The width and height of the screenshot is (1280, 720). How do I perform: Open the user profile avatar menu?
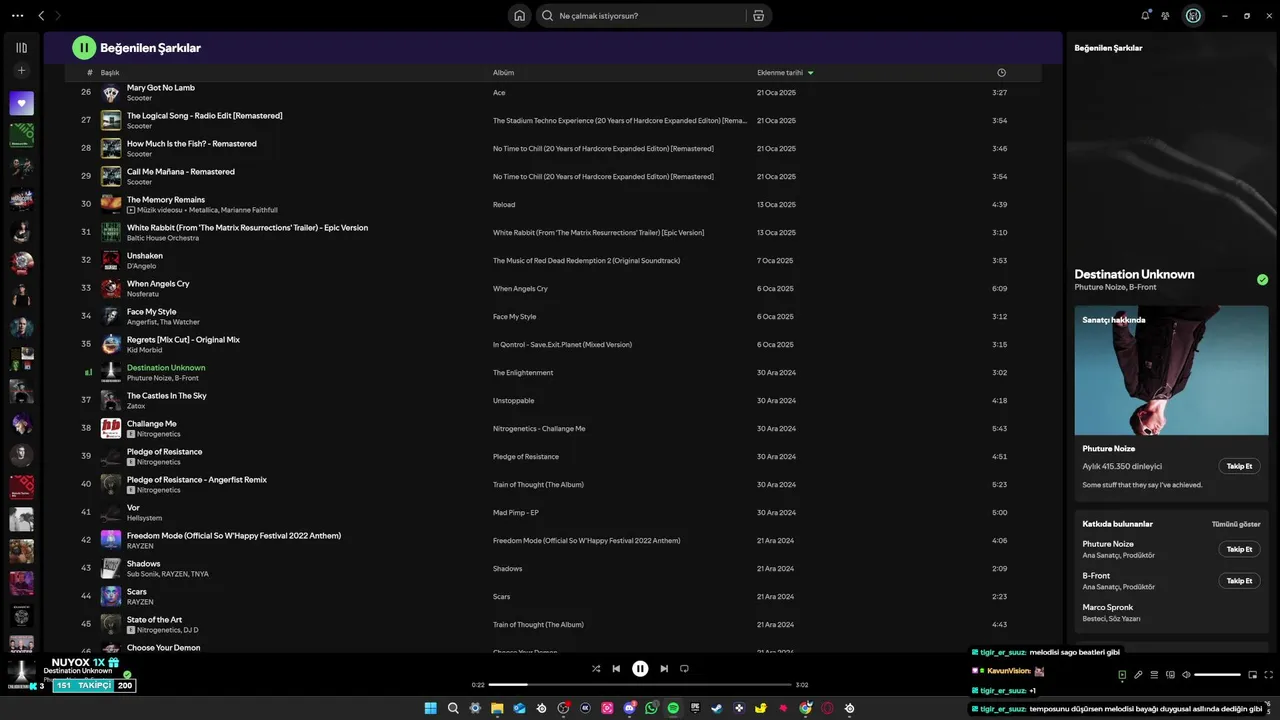click(1193, 15)
